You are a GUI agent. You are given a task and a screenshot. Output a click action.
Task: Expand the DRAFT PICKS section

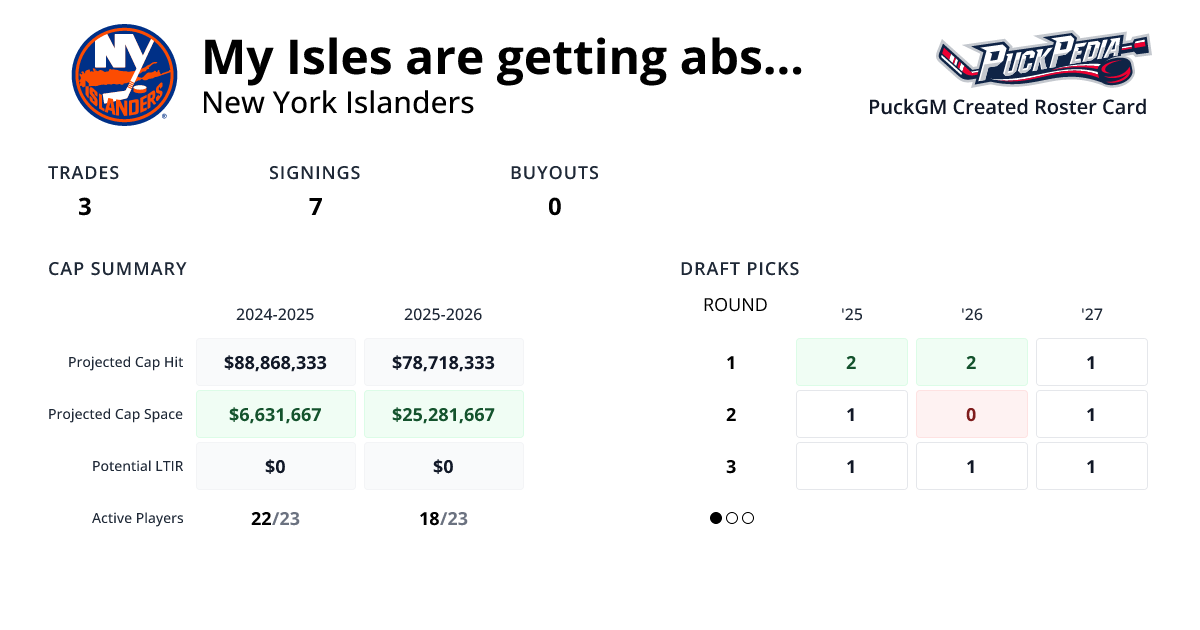739,268
